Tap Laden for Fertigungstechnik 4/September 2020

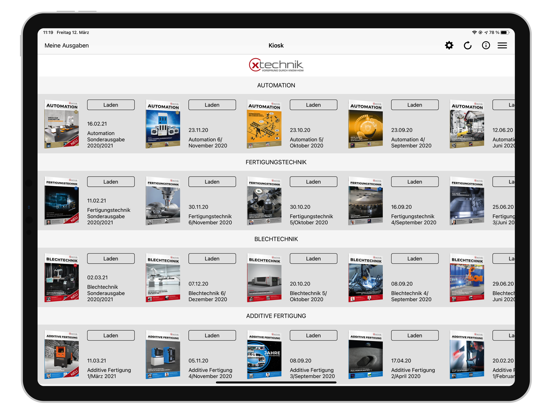point(415,182)
